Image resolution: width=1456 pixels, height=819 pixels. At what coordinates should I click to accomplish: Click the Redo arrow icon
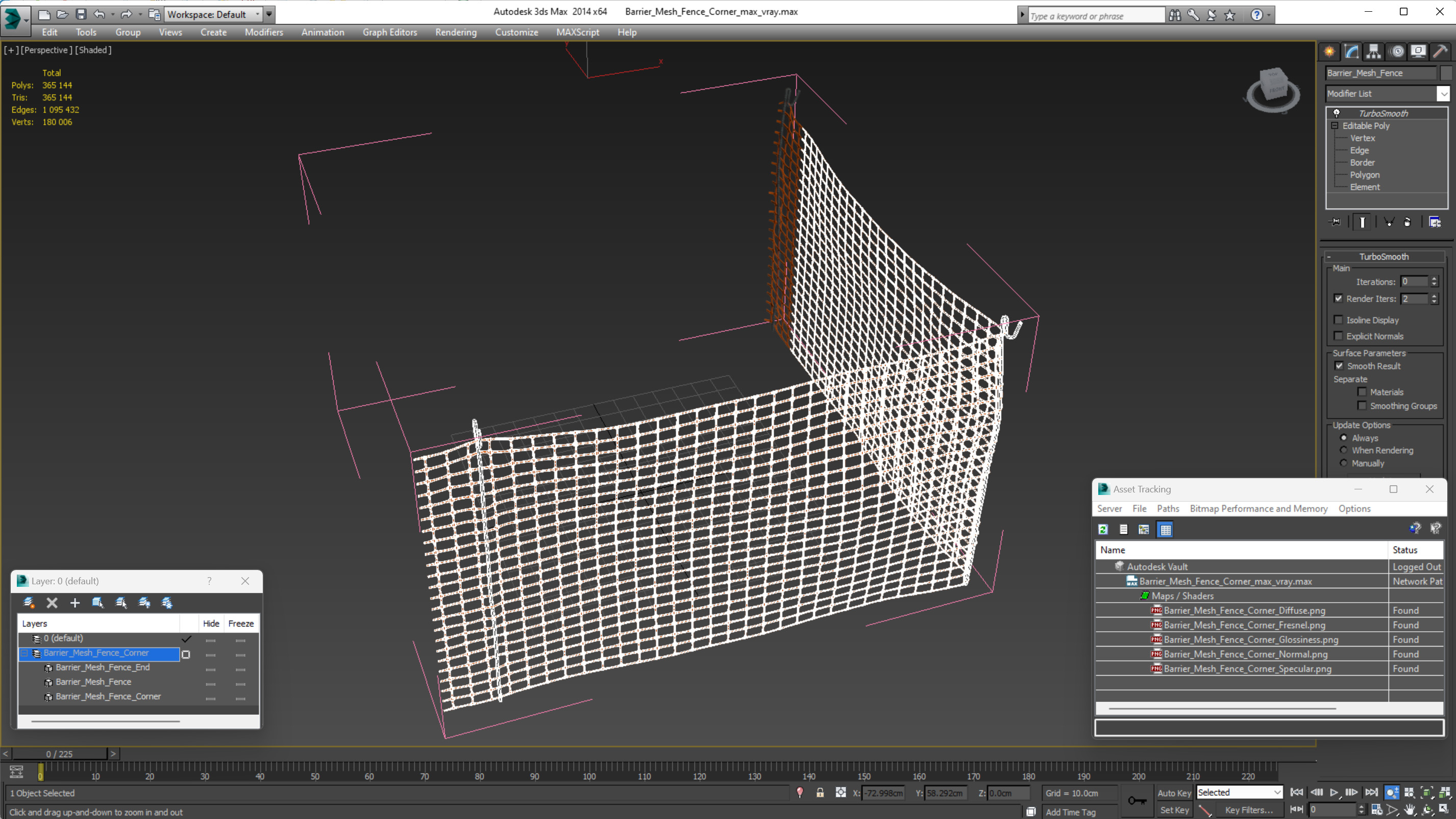pyautogui.click(x=126, y=14)
